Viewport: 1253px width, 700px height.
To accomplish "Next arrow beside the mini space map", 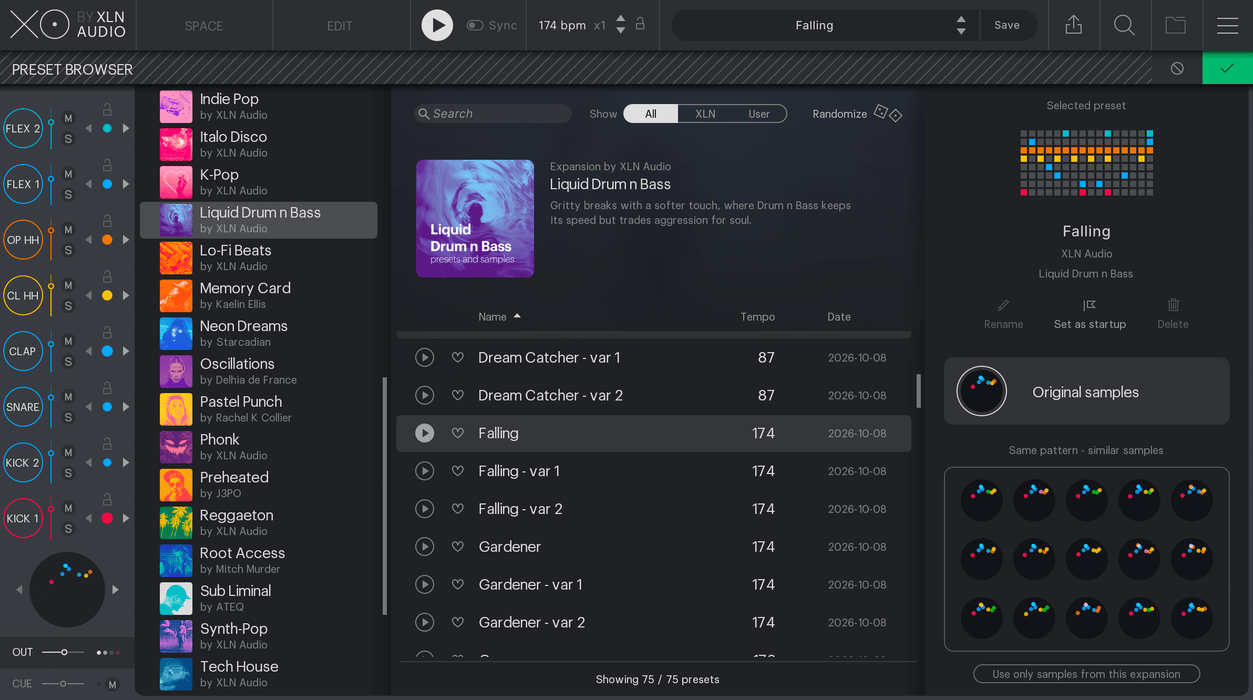I will [116, 590].
